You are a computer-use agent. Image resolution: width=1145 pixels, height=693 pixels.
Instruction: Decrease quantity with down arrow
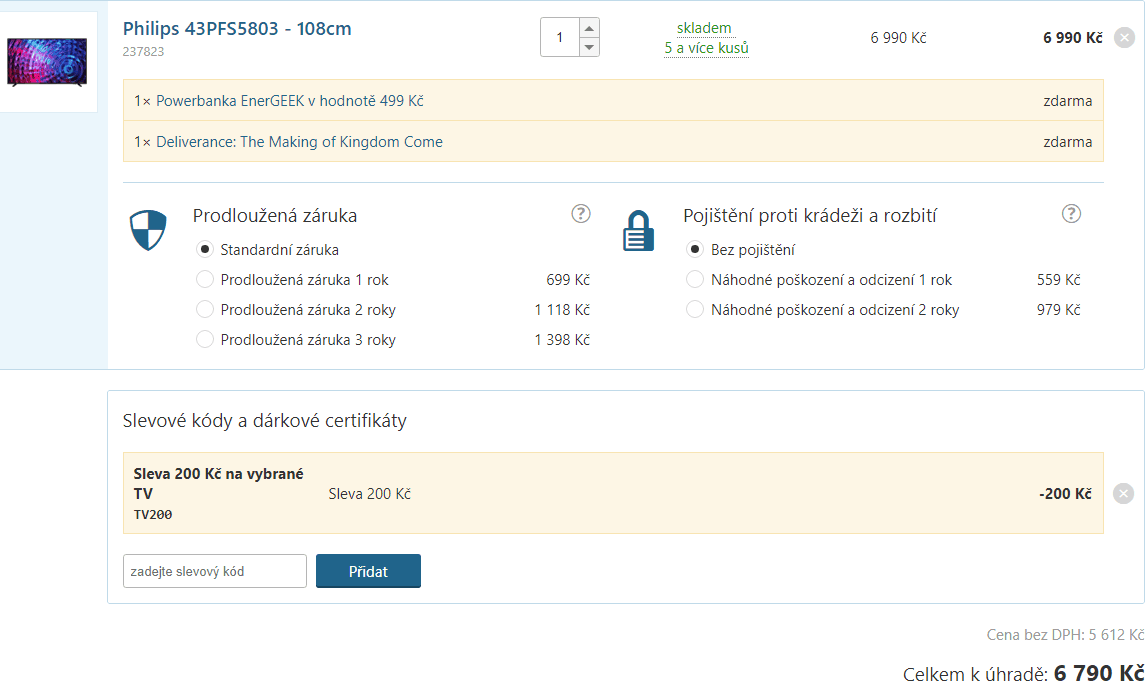click(x=589, y=47)
